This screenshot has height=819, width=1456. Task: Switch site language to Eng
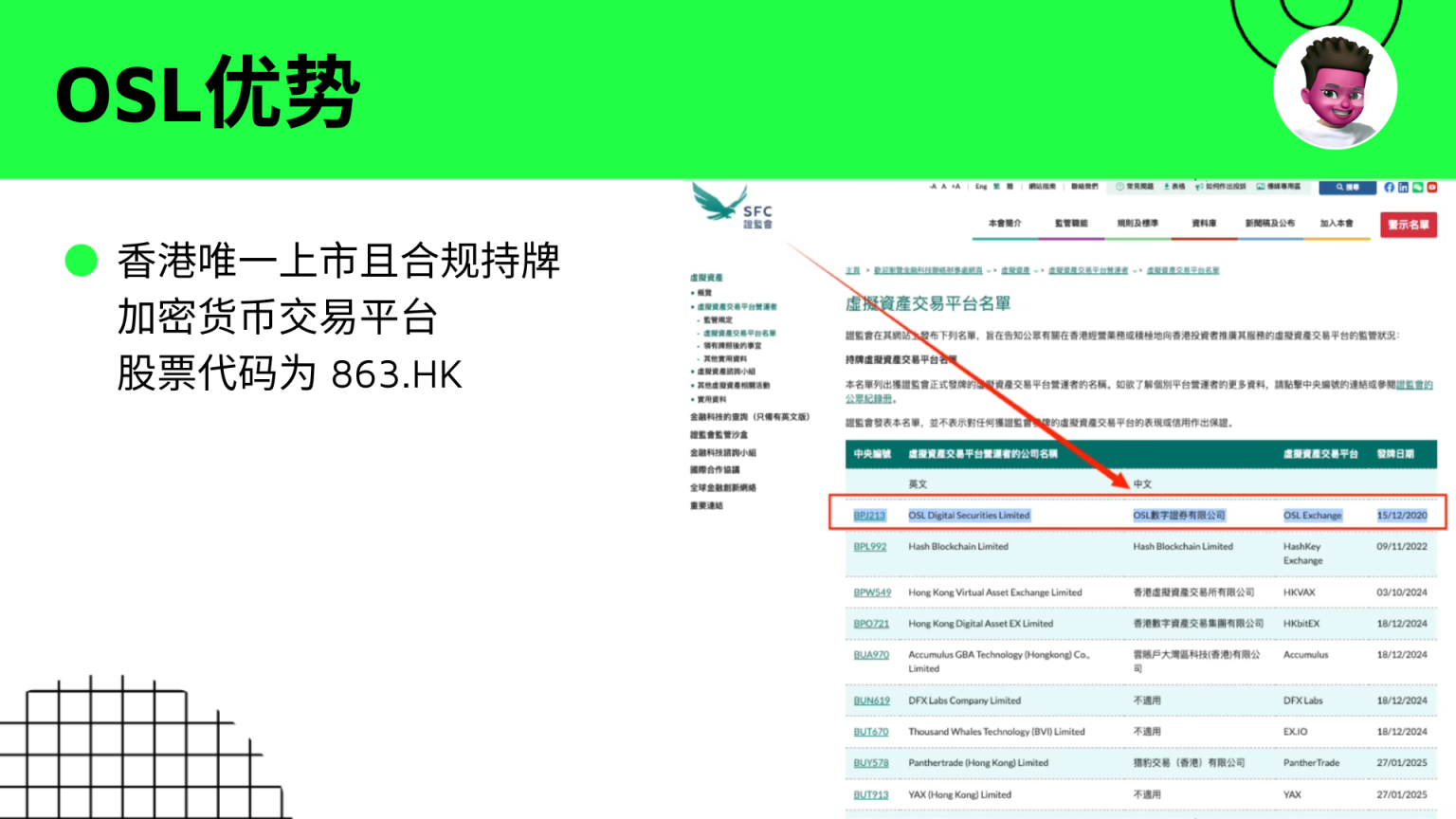coord(980,187)
